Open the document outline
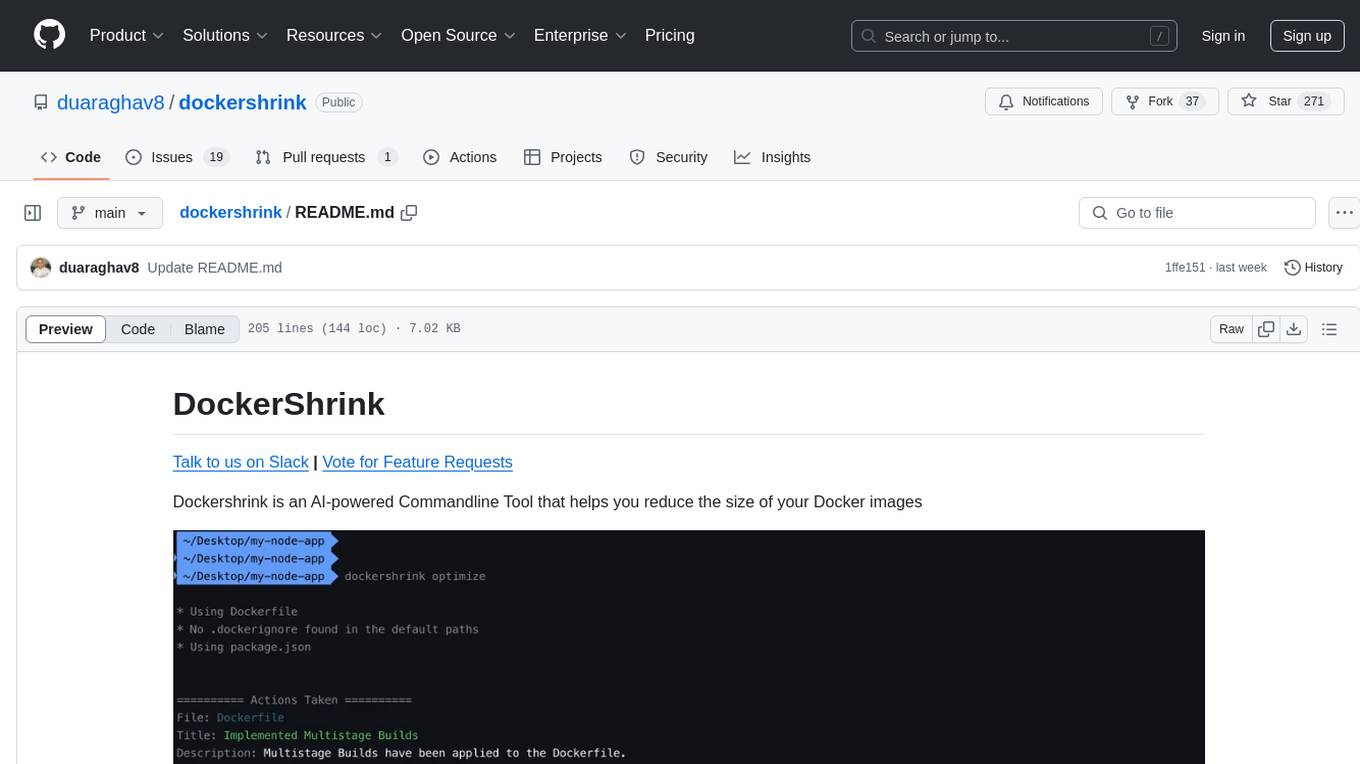 tap(1329, 329)
